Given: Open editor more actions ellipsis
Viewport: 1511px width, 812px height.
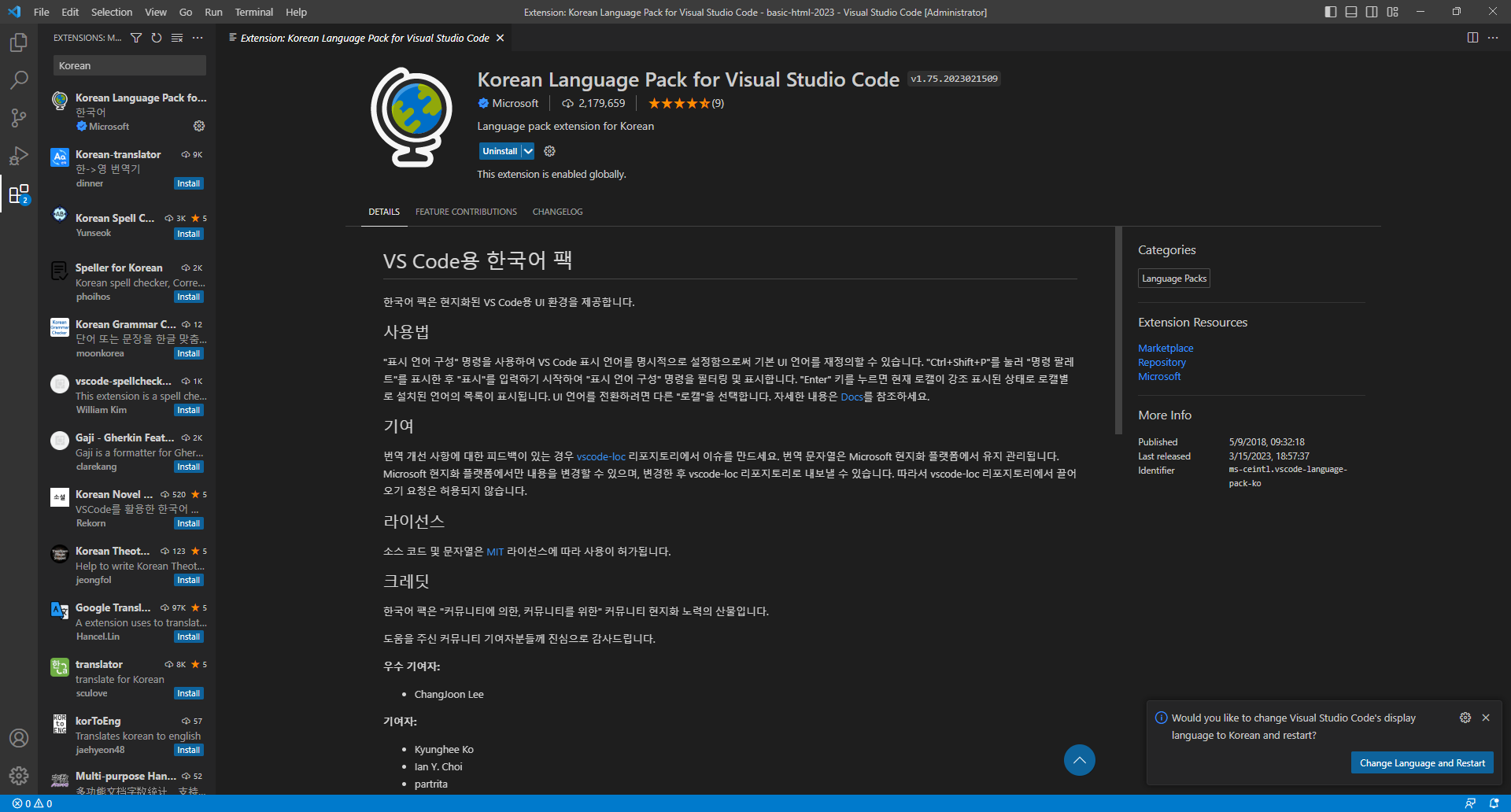Looking at the screenshot, I should pos(1493,38).
